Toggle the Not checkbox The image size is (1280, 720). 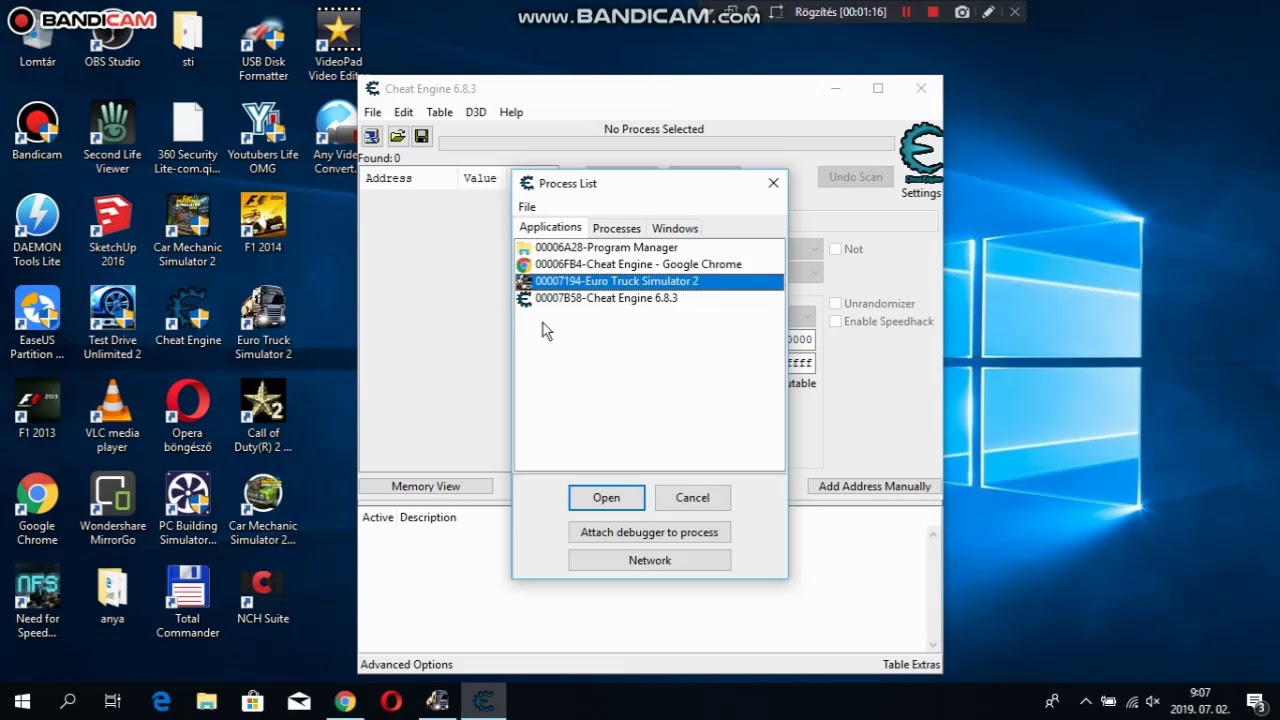click(x=836, y=249)
